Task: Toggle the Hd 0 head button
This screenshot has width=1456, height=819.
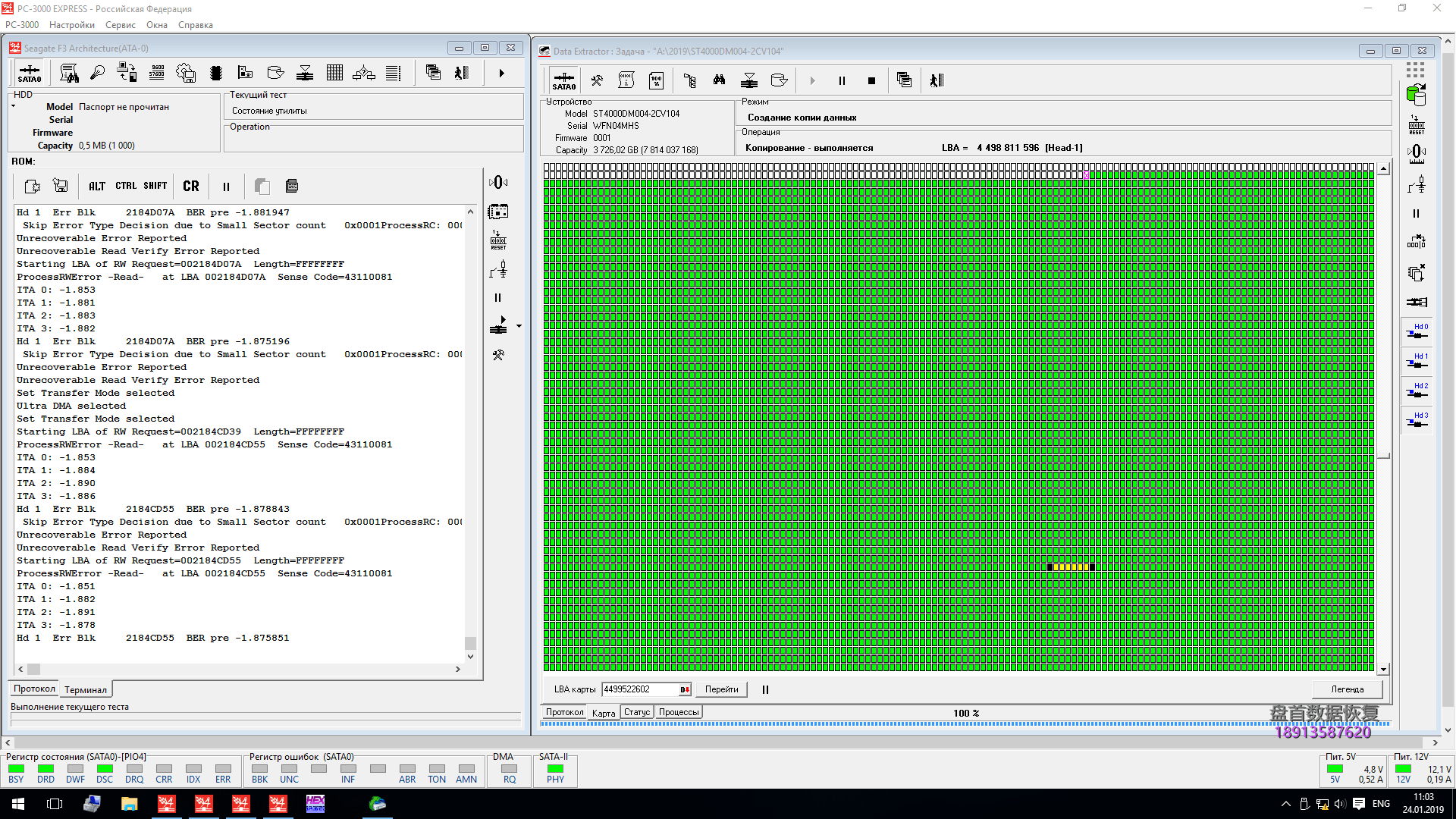Action: (x=1416, y=331)
